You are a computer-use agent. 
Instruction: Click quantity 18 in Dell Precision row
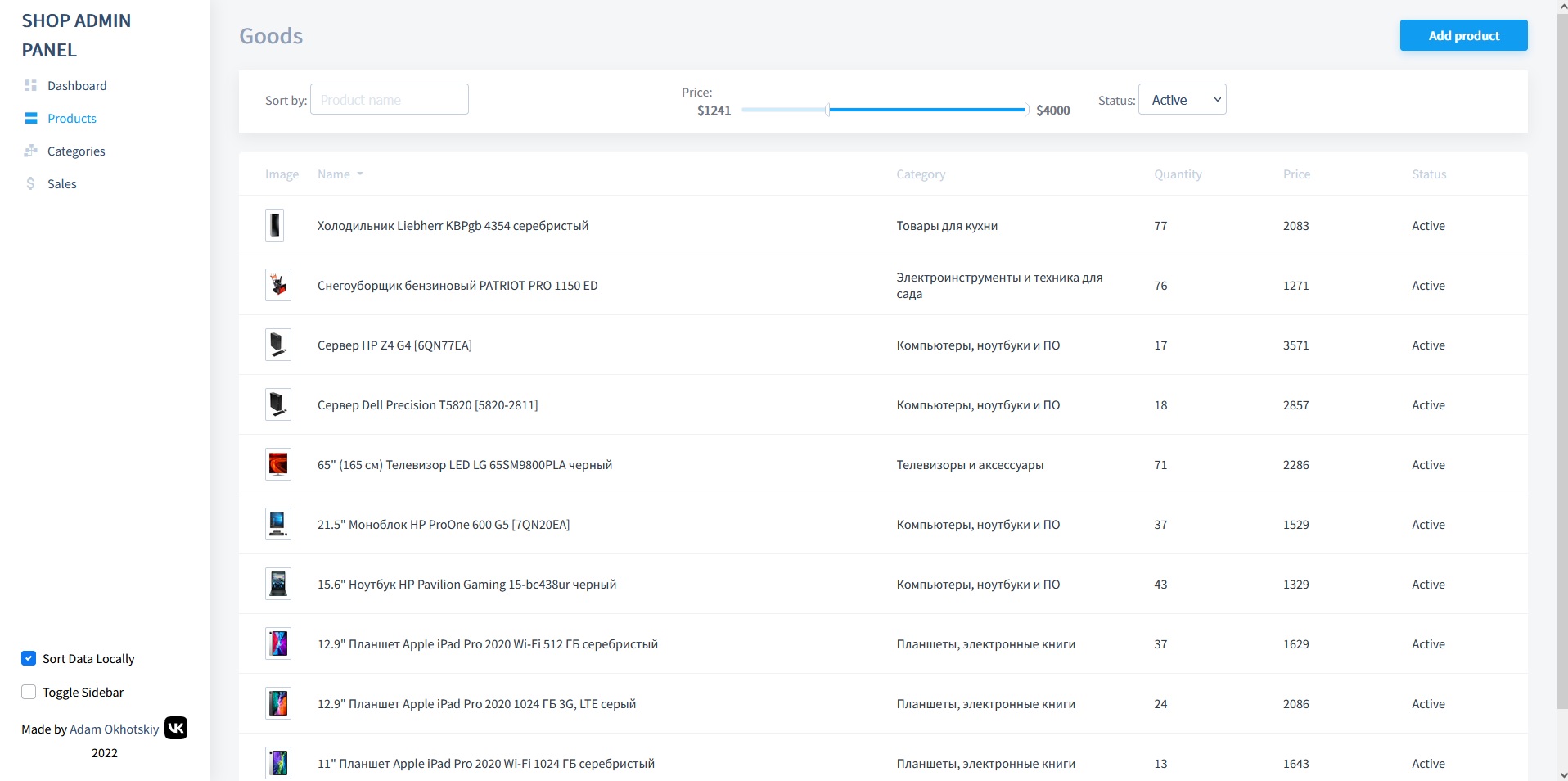[x=1160, y=405]
